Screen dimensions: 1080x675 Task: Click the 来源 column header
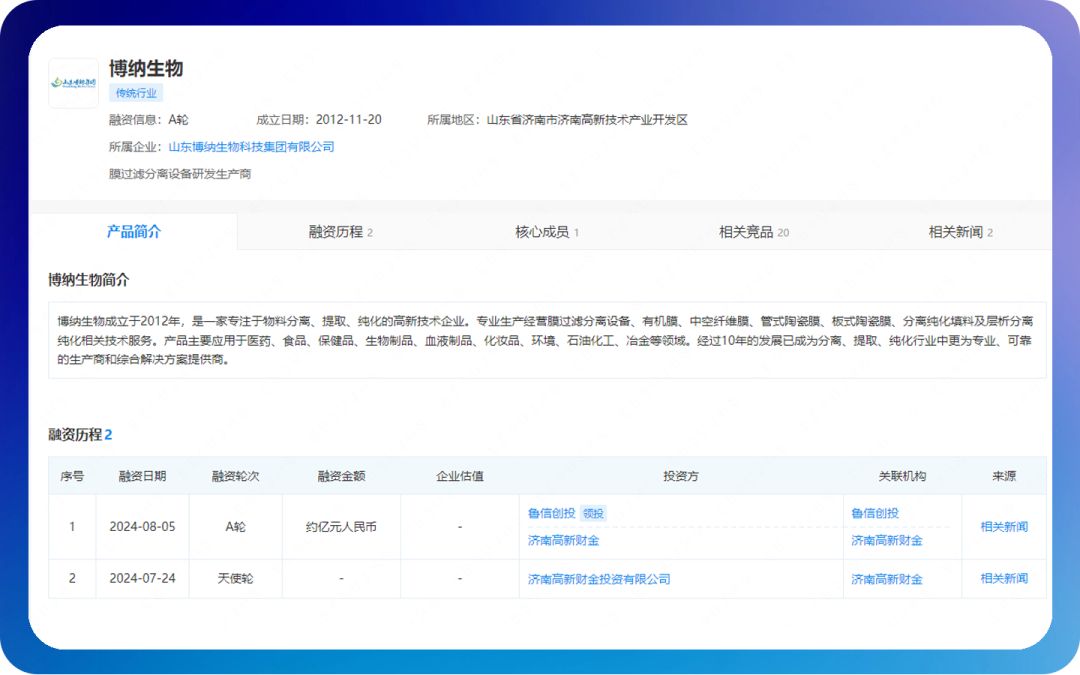(1004, 476)
